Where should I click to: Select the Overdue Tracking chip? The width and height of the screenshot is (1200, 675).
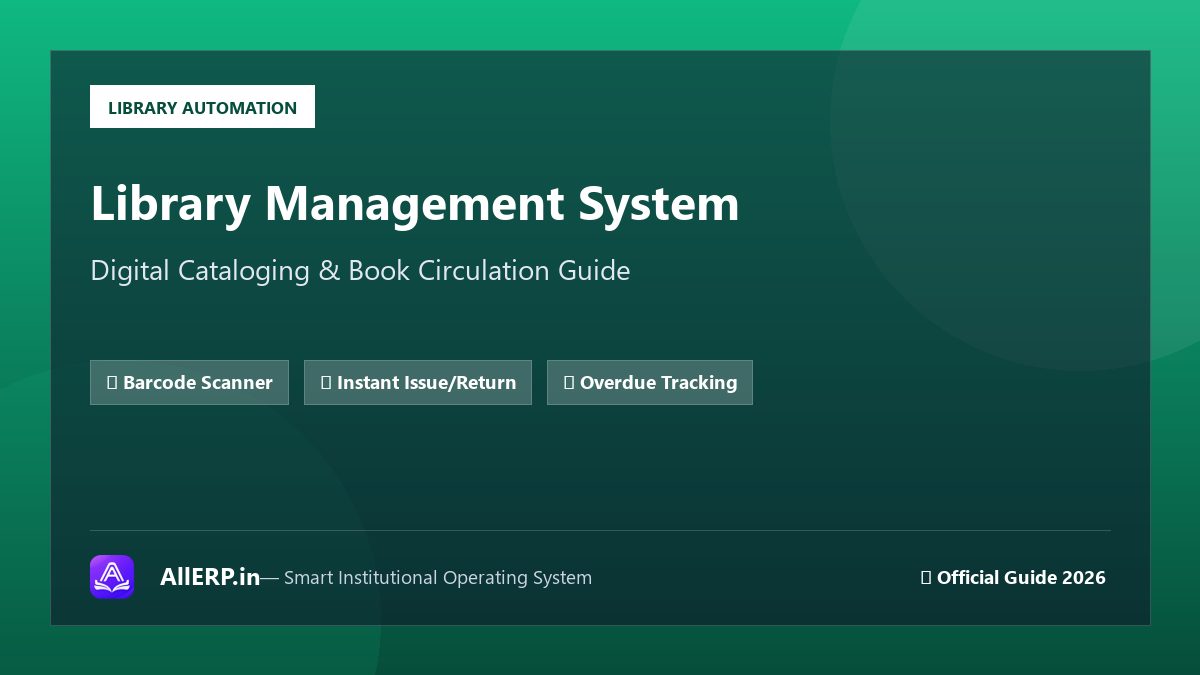(650, 382)
